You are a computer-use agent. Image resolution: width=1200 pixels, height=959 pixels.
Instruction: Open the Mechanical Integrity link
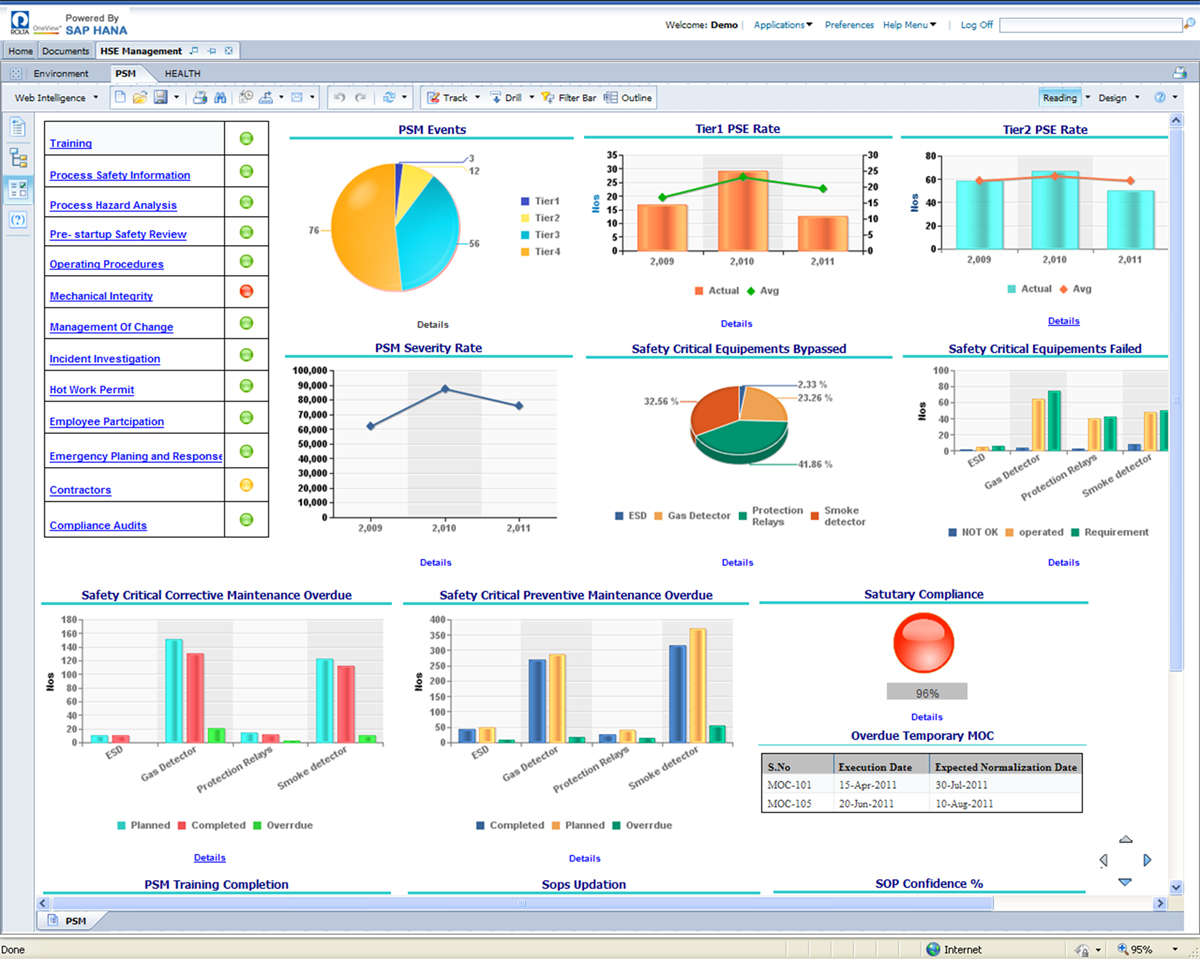coord(101,296)
